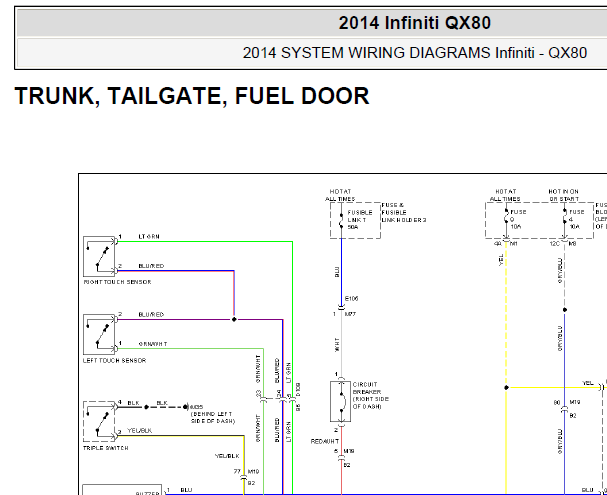Click the BLU label at buzzer pin 1

pyautogui.click(x=186, y=490)
